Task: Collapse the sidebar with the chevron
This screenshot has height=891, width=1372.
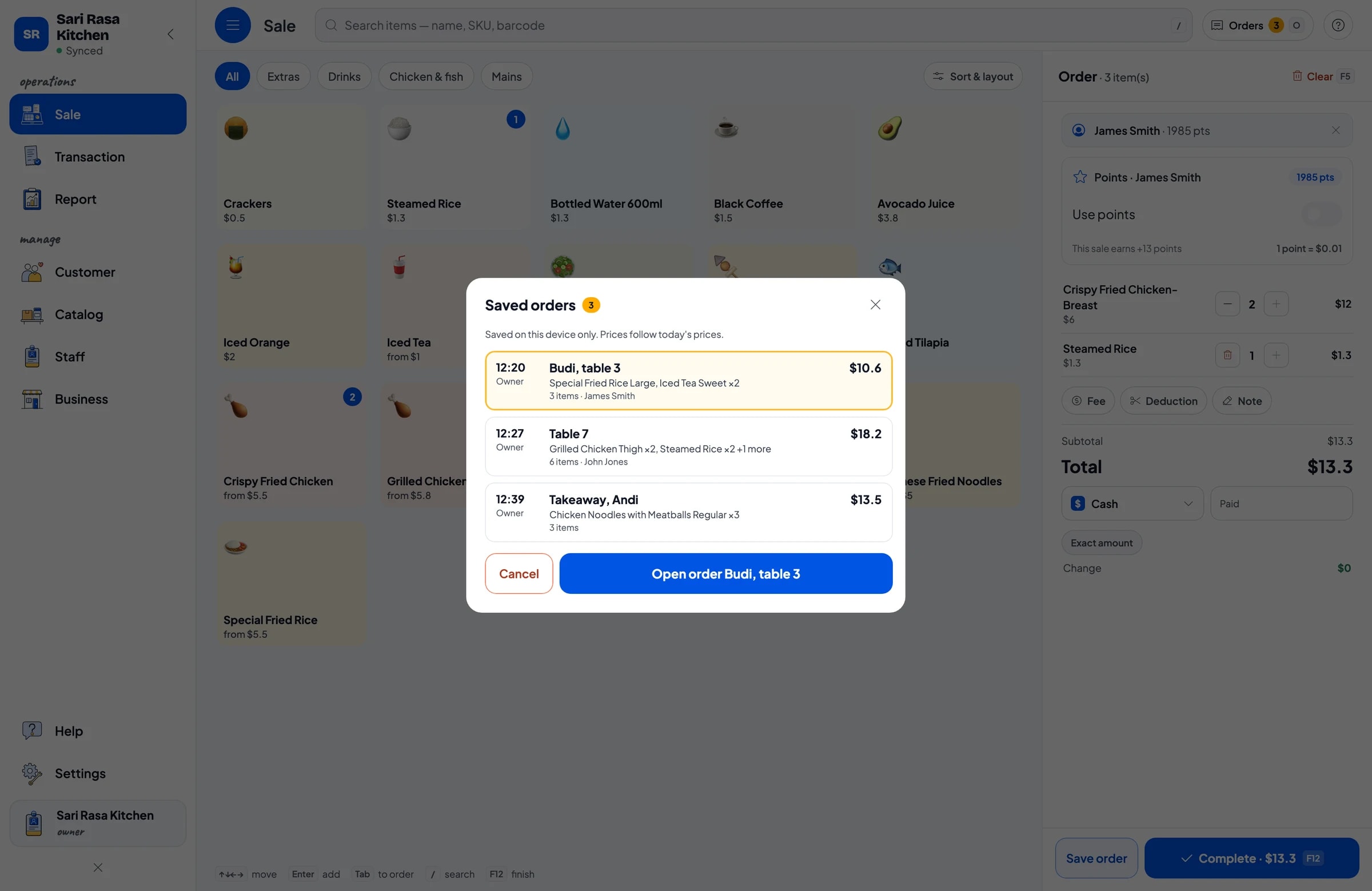Action: coord(170,34)
